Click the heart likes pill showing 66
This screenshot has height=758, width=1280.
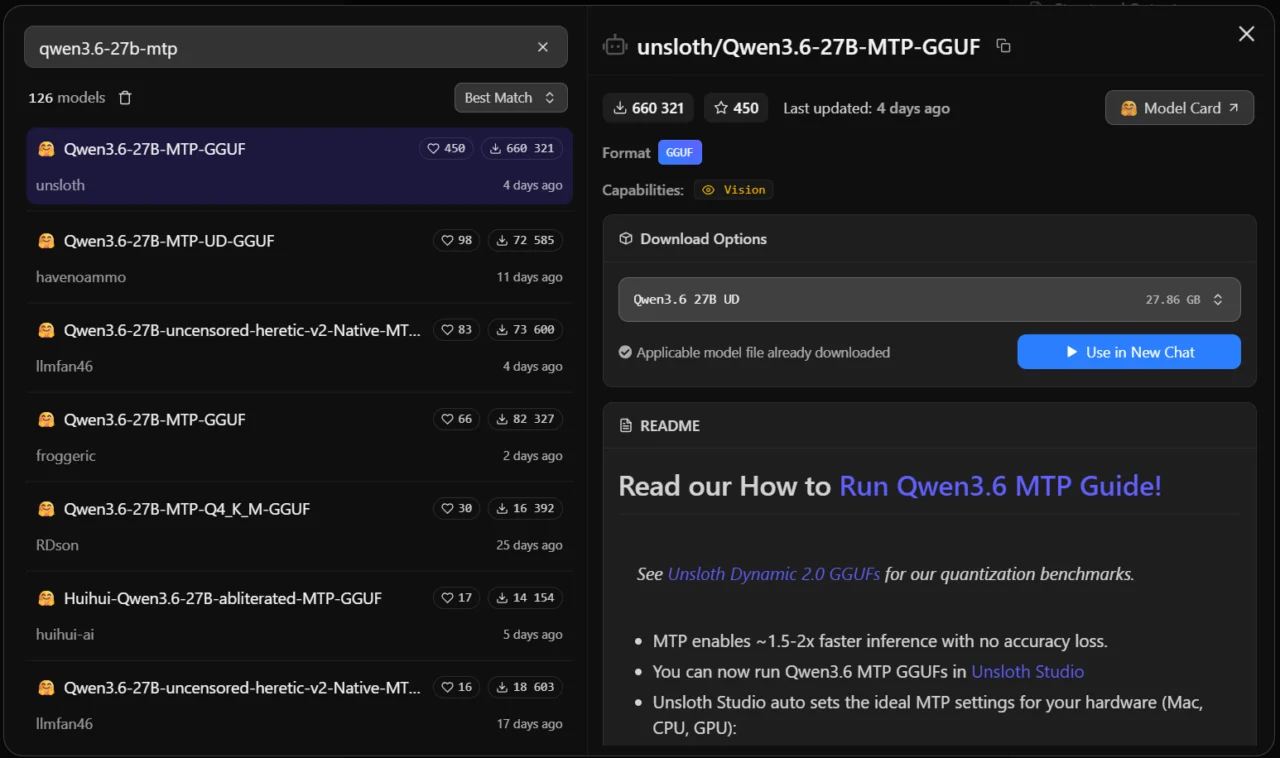(x=456, y=419)
